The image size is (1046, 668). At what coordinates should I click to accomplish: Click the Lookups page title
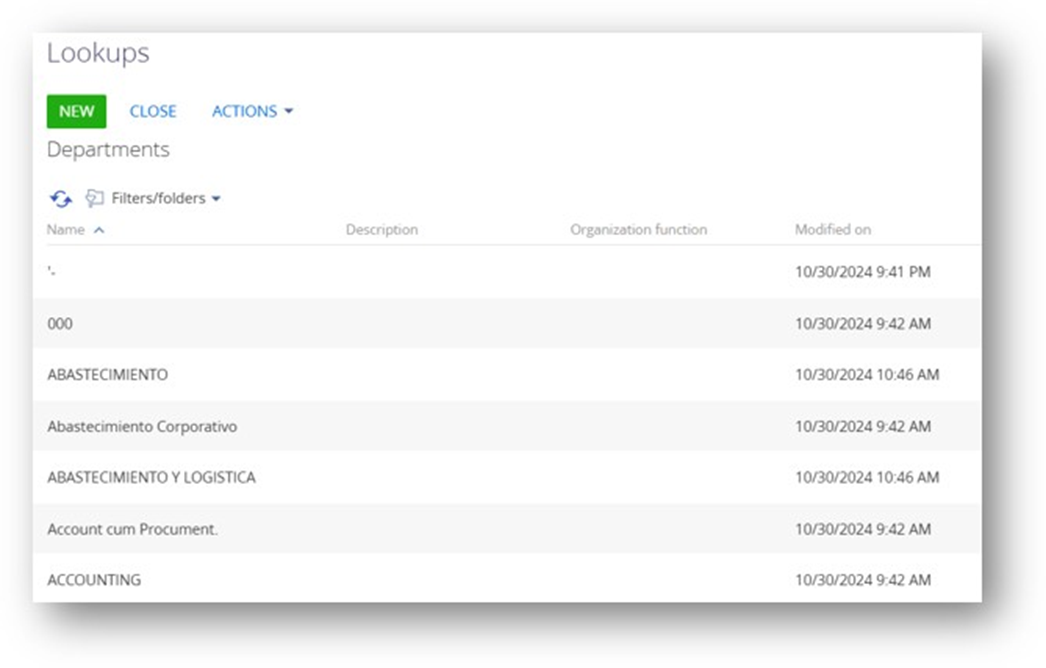(98, 53)
